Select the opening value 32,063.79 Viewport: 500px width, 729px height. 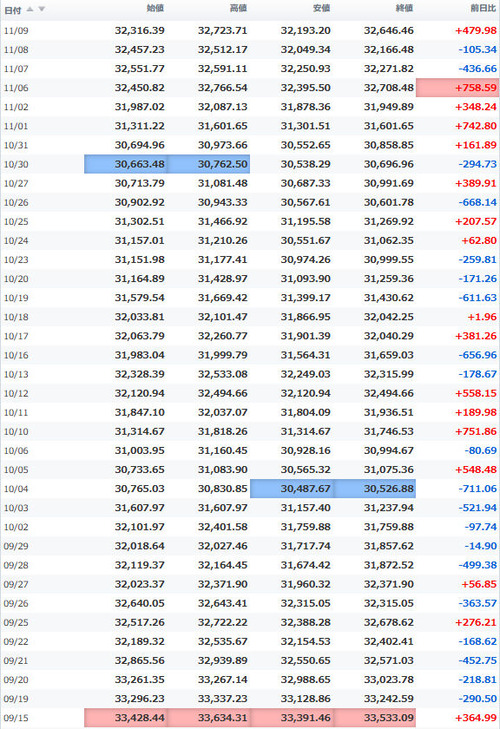click(x=140, y=336)
